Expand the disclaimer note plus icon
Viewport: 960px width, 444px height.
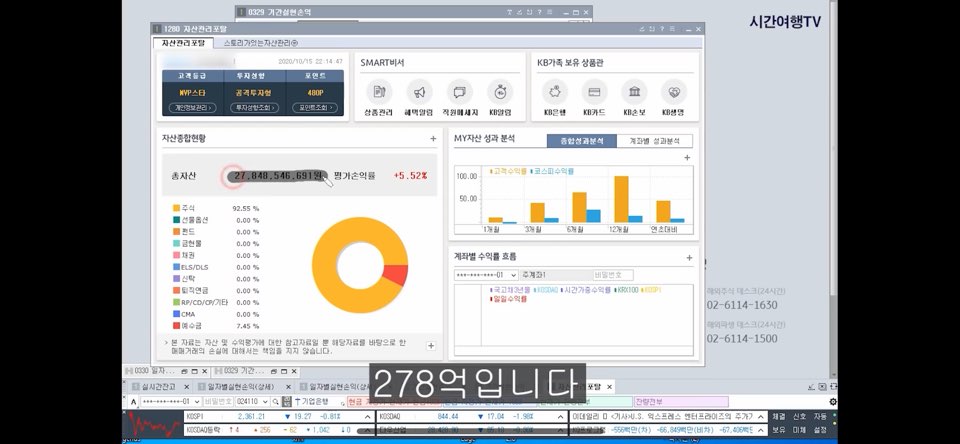click(x=431, y=346)
